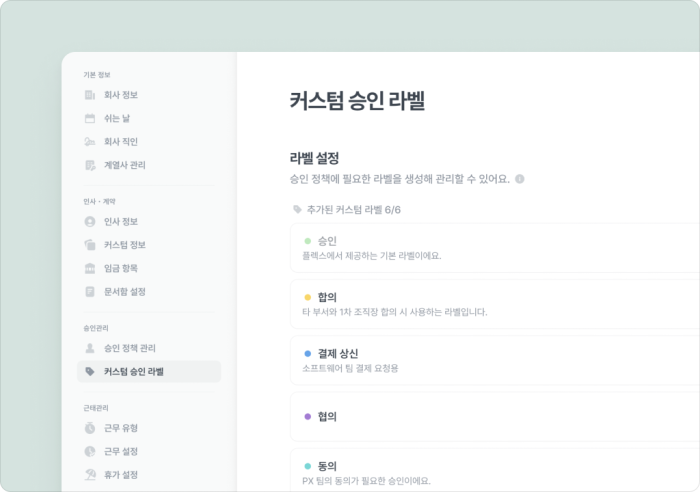
Task: Click the 계열사 관리 icon
Action: tap(90, 165)
